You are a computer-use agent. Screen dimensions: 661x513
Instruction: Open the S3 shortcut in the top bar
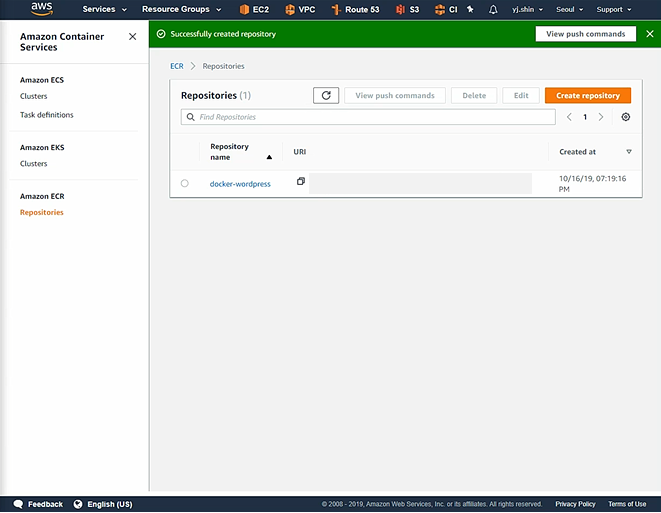408,9
